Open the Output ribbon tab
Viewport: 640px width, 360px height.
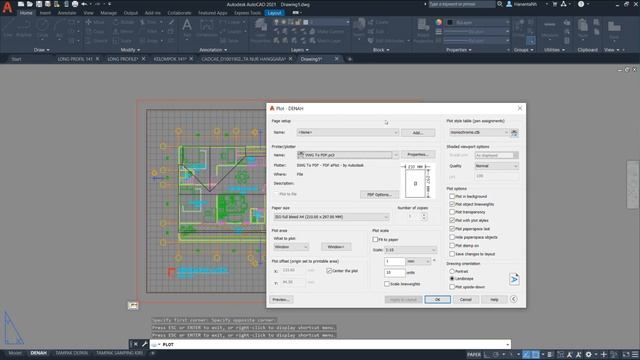tap(131, 13)
